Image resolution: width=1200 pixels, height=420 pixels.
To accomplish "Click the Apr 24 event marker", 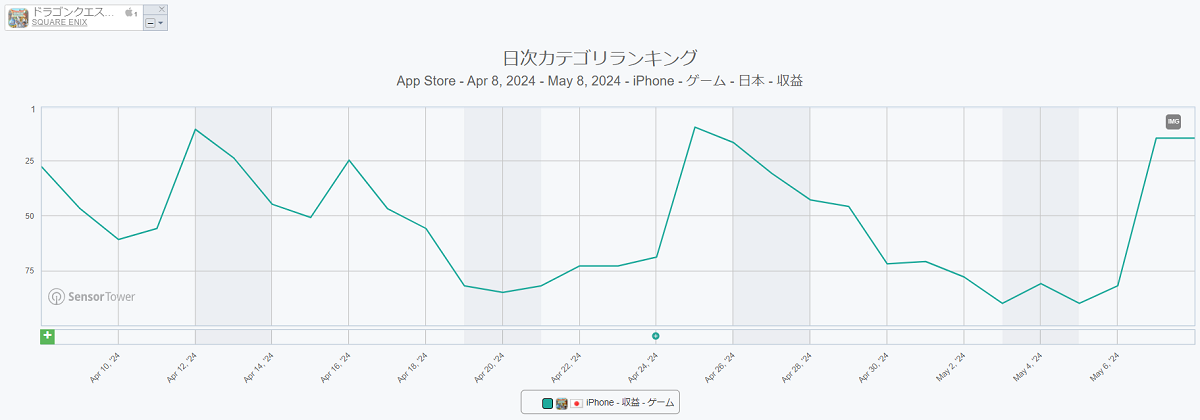I will pos(656,336).
